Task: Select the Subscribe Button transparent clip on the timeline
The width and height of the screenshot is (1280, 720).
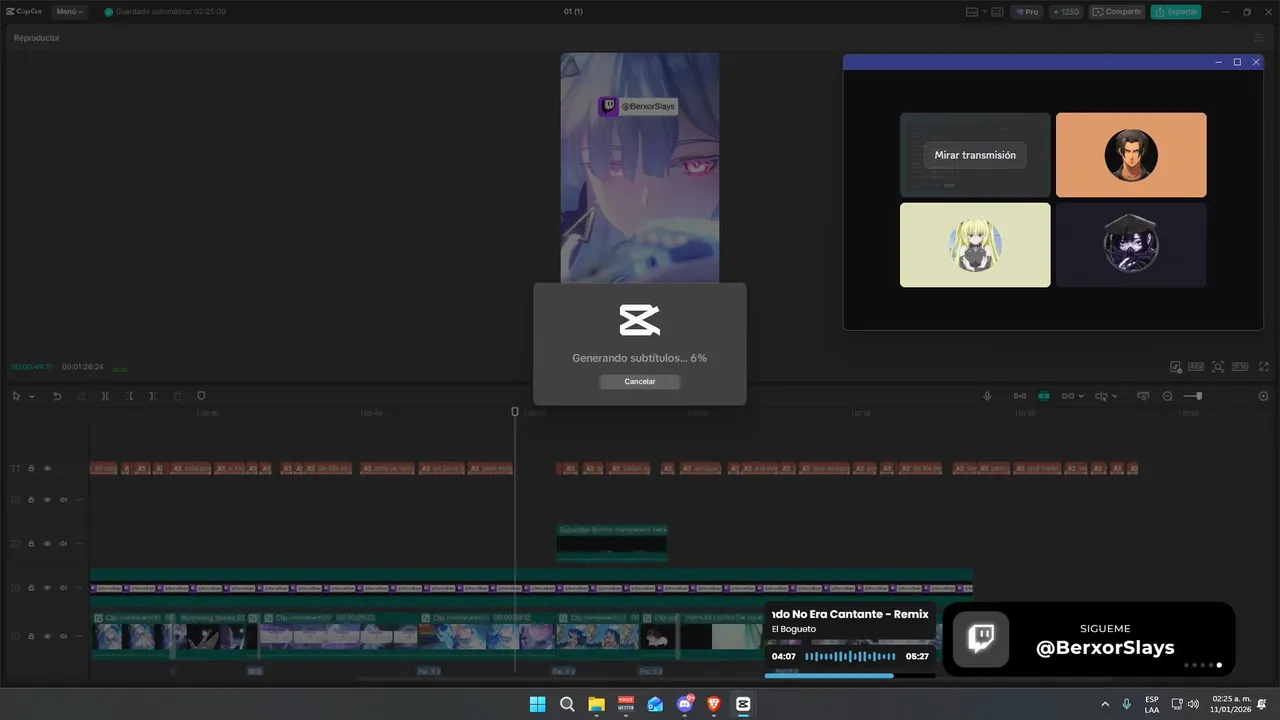Action: point(612,542)
